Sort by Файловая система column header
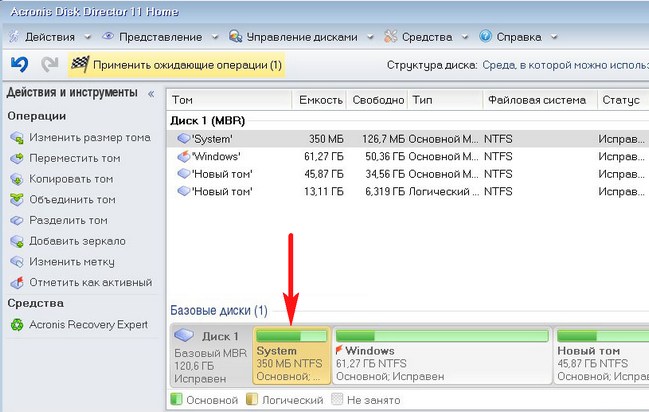 tap(540, 100)
